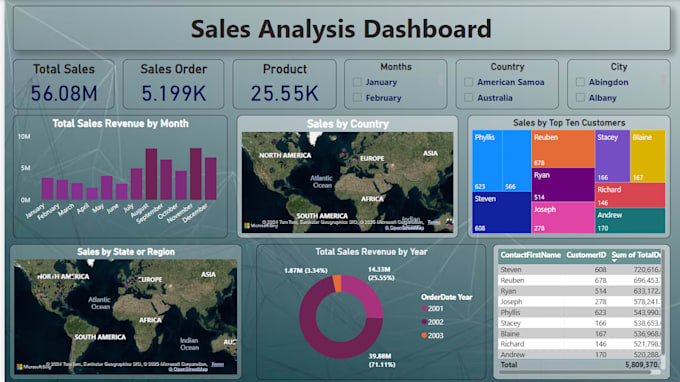Select the Richard row in customer table

pyautogui.click(x=580, y=344)
